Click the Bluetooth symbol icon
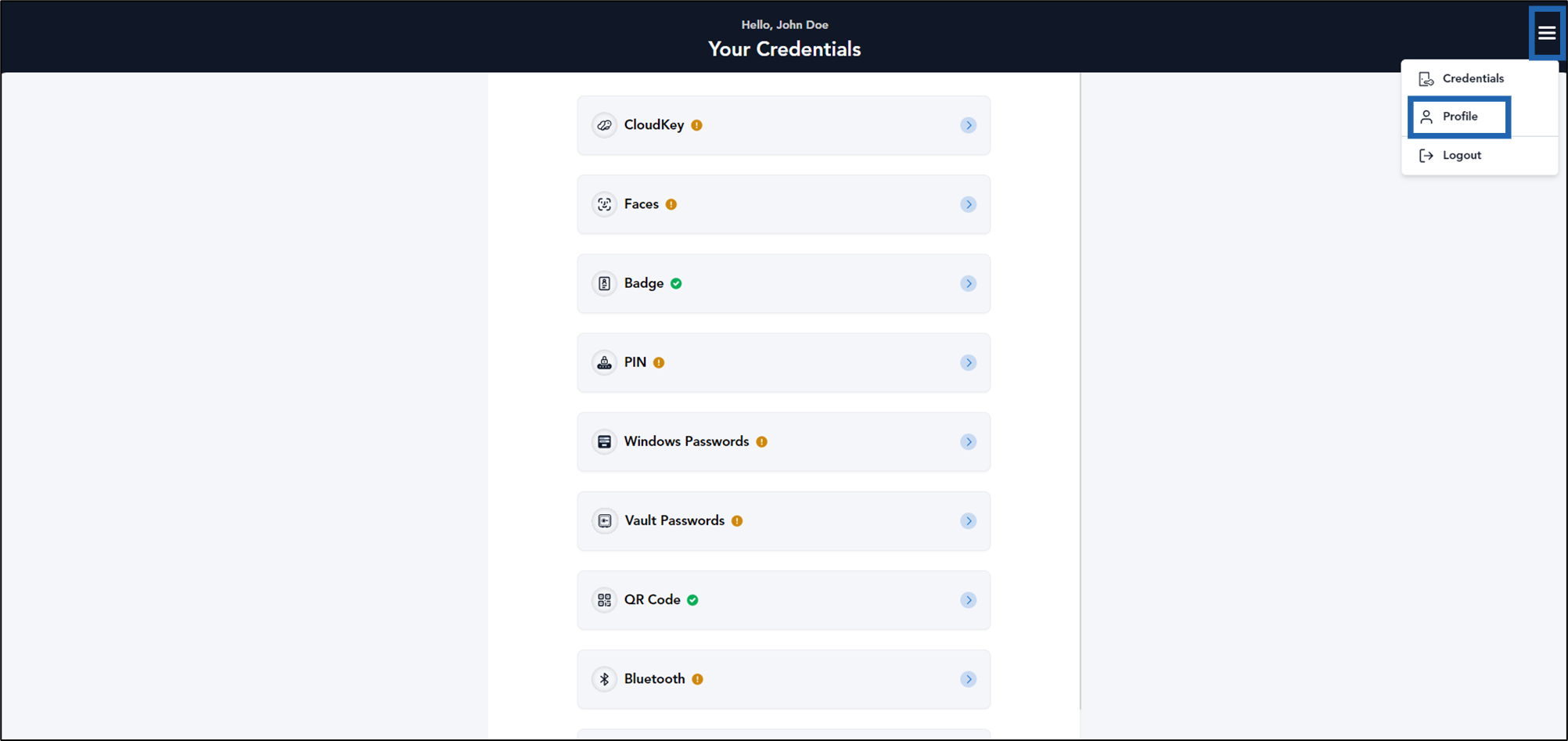 coord(604,679)
